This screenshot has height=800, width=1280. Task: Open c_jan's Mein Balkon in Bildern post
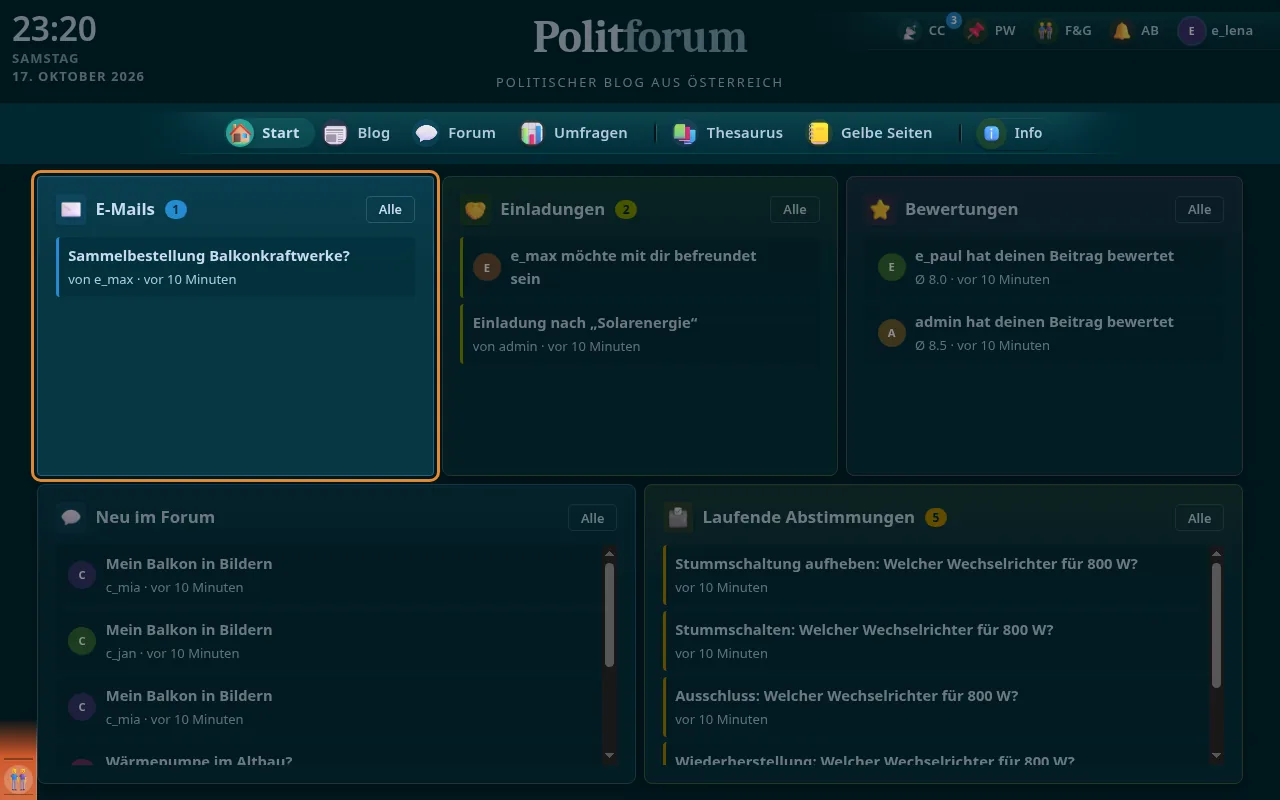[x=330, y=641]
